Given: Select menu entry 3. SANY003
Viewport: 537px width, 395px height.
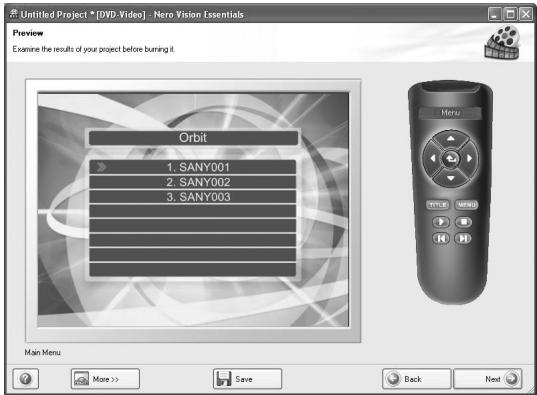Looking at the screenshot, I should [x=192, y=197].
